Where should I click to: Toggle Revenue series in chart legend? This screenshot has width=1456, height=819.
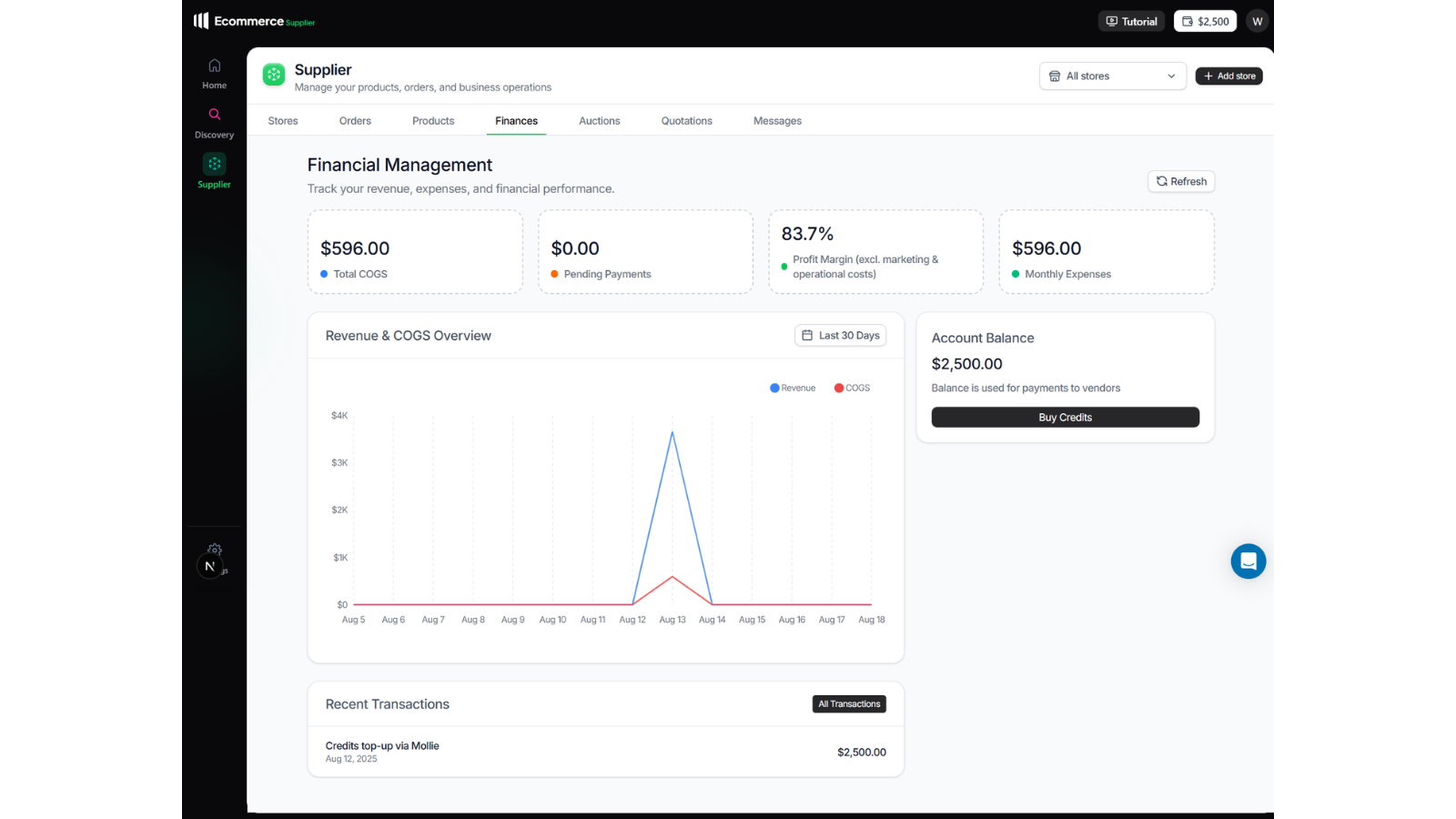tap(793, 388)
